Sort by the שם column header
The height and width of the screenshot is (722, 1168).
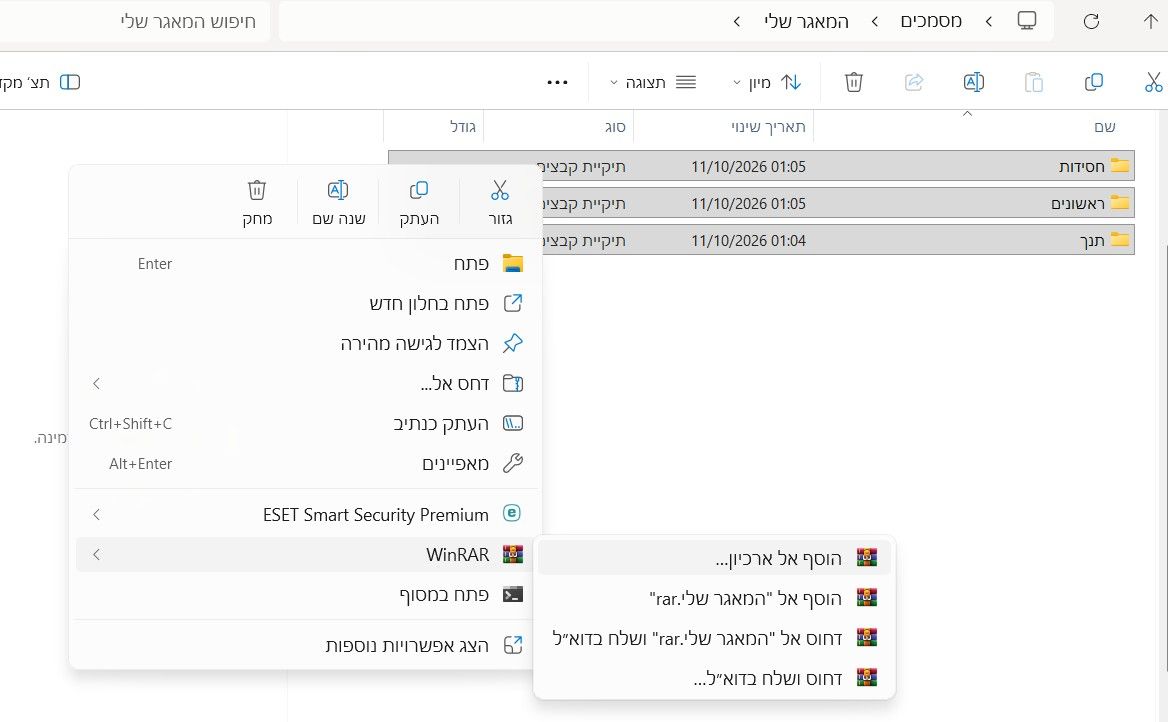[1105, 127]
